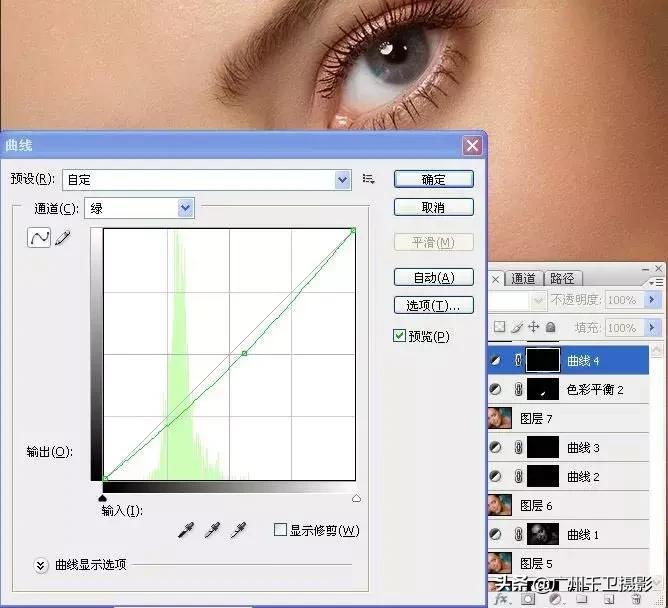This screenshot has height=608, width=668.
Task: Open preset options menu icon
Action: point(368,179)
